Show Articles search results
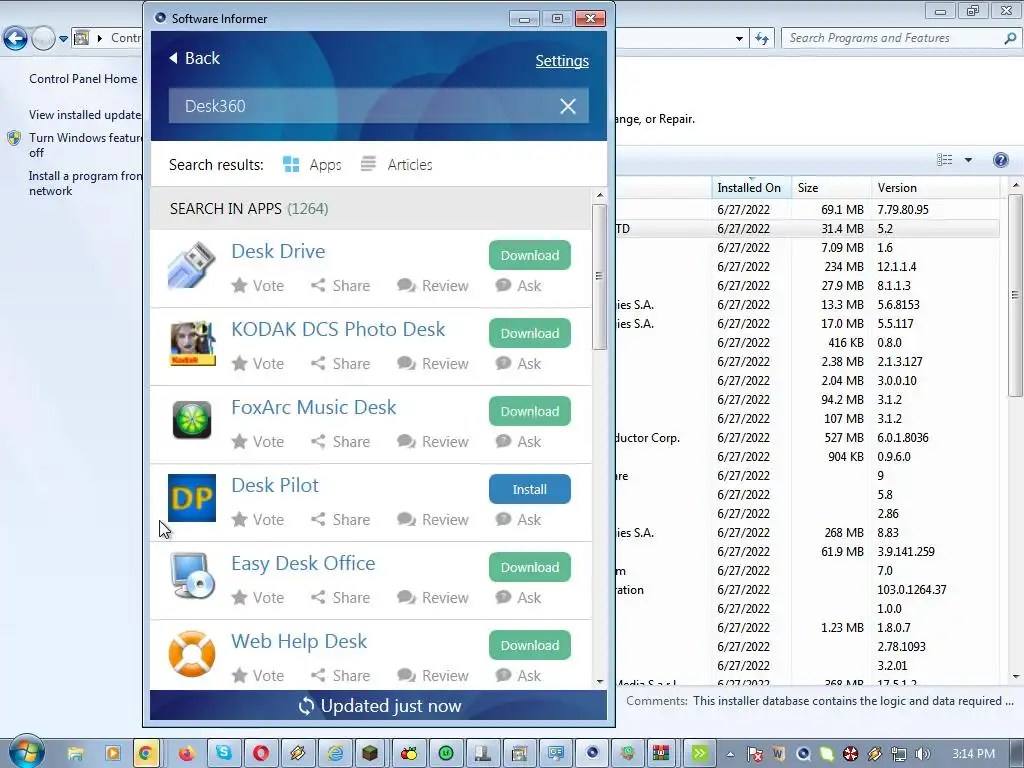Viewport: 1024px width, 768px height. [x=396, y=165]
